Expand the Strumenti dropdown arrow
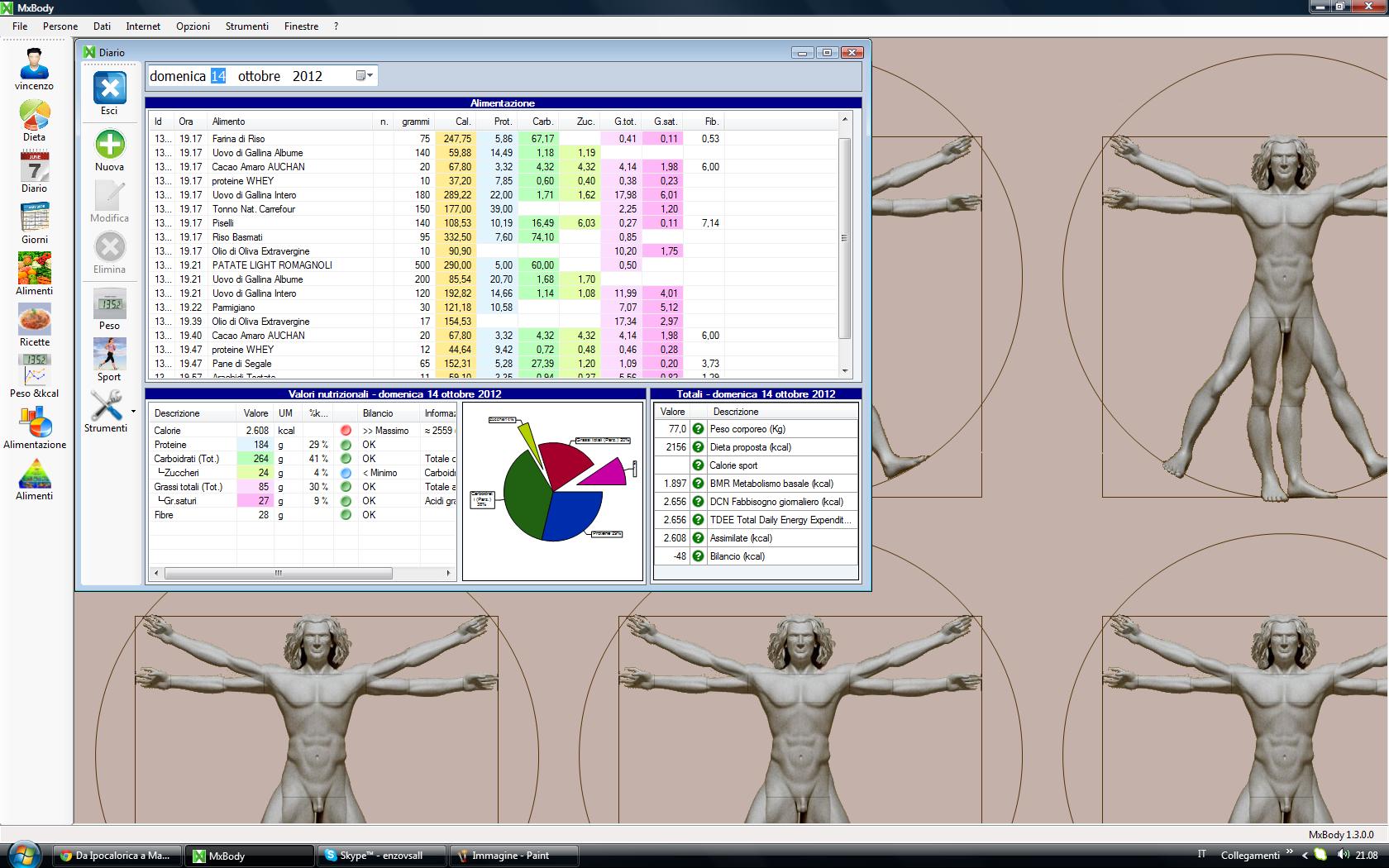 pyautogui.click(x=133, y=411)
